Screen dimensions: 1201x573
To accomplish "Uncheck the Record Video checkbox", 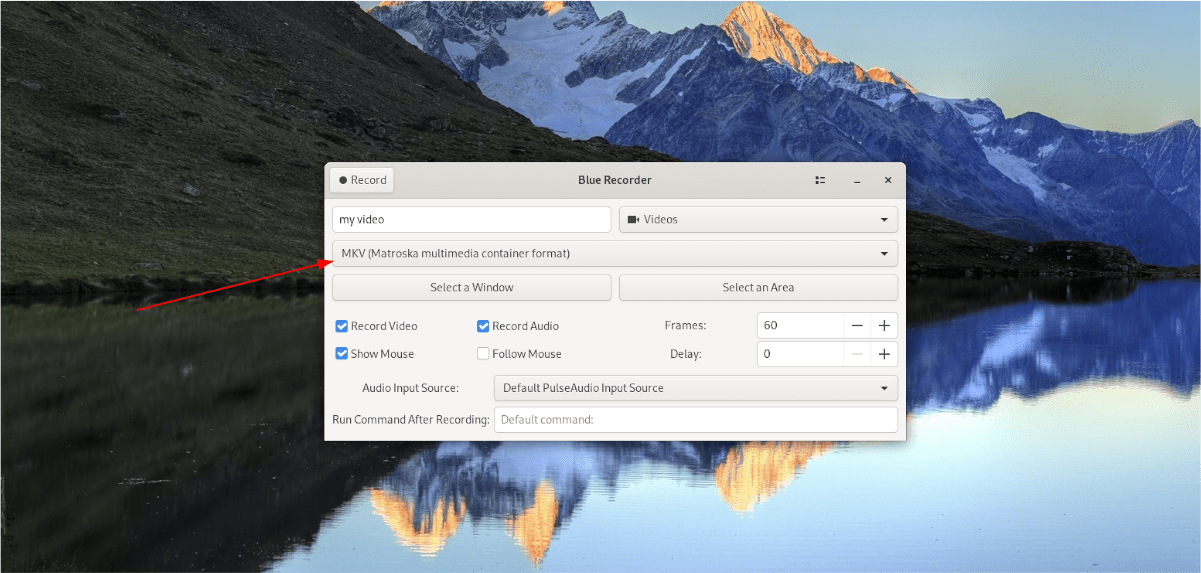I will click(342, 326).
